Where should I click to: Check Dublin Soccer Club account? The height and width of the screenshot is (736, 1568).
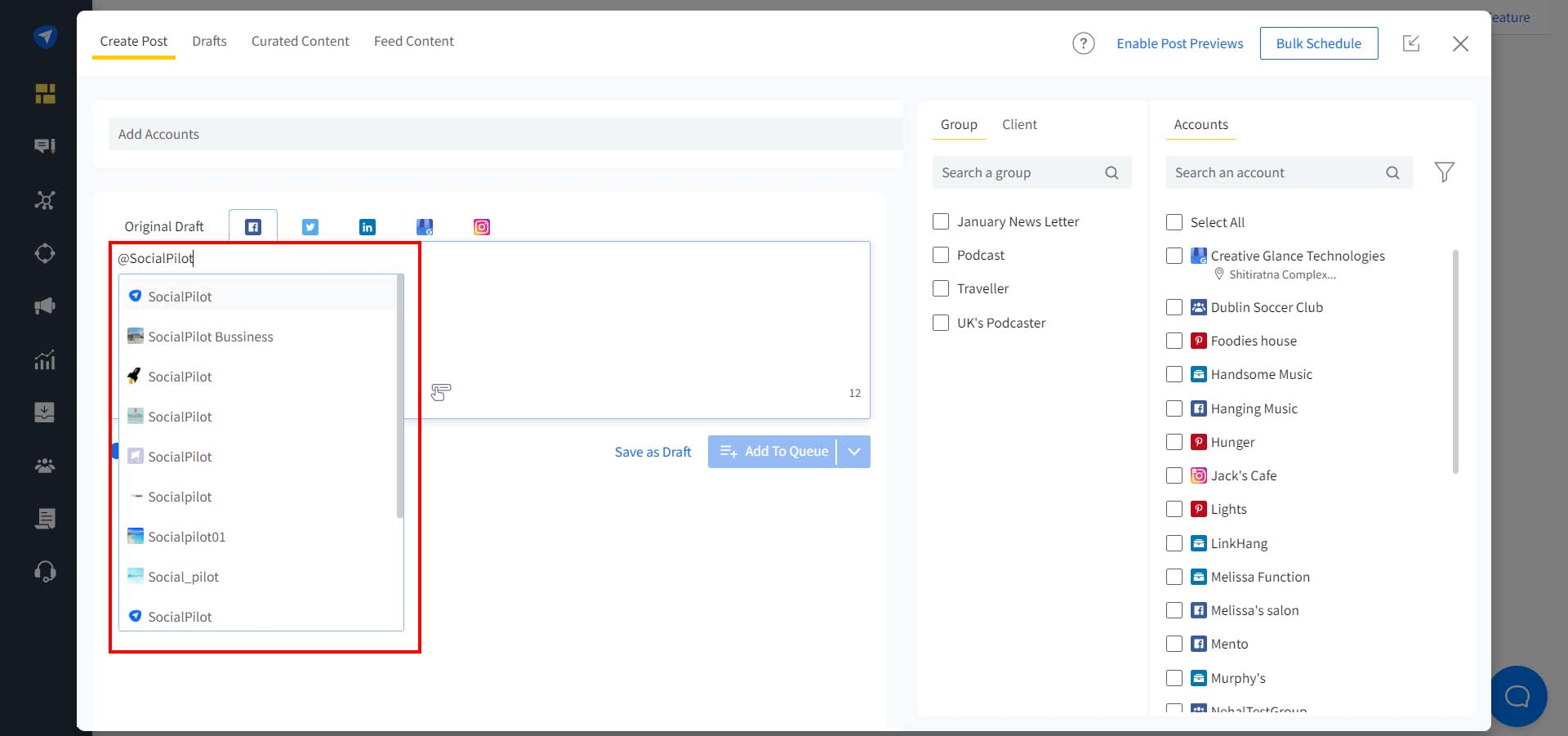(1174, 307)
